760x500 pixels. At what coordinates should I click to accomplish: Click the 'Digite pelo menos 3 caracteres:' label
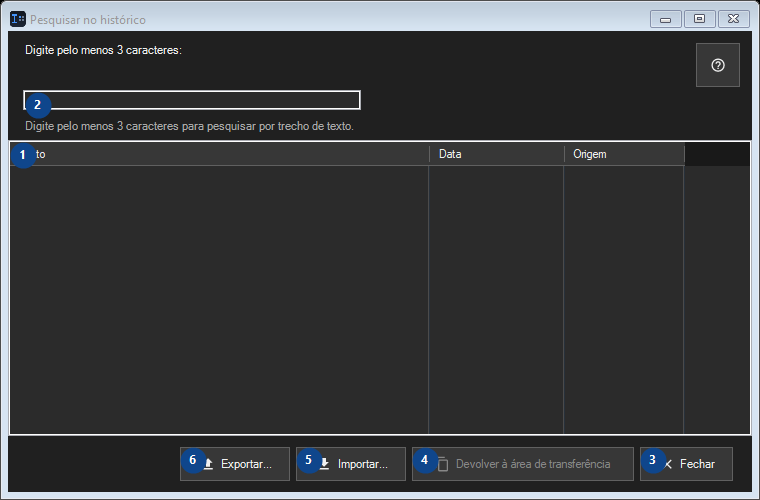point(103,50)
